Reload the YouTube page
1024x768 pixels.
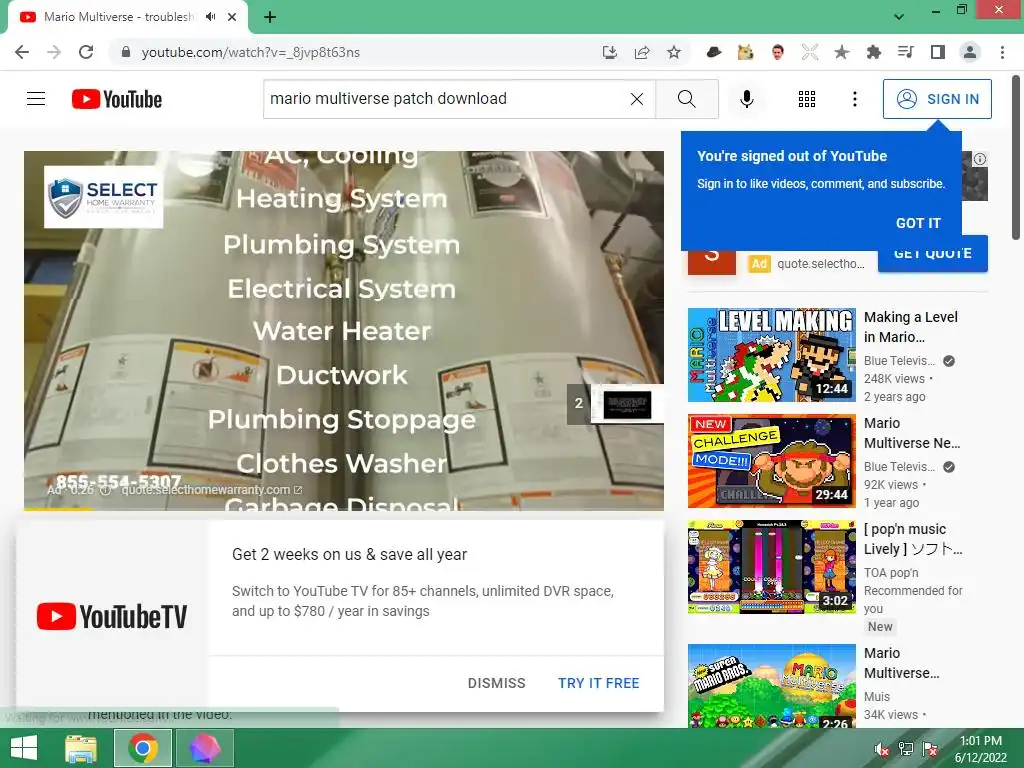pyautogui.click(x=86, y=52)
